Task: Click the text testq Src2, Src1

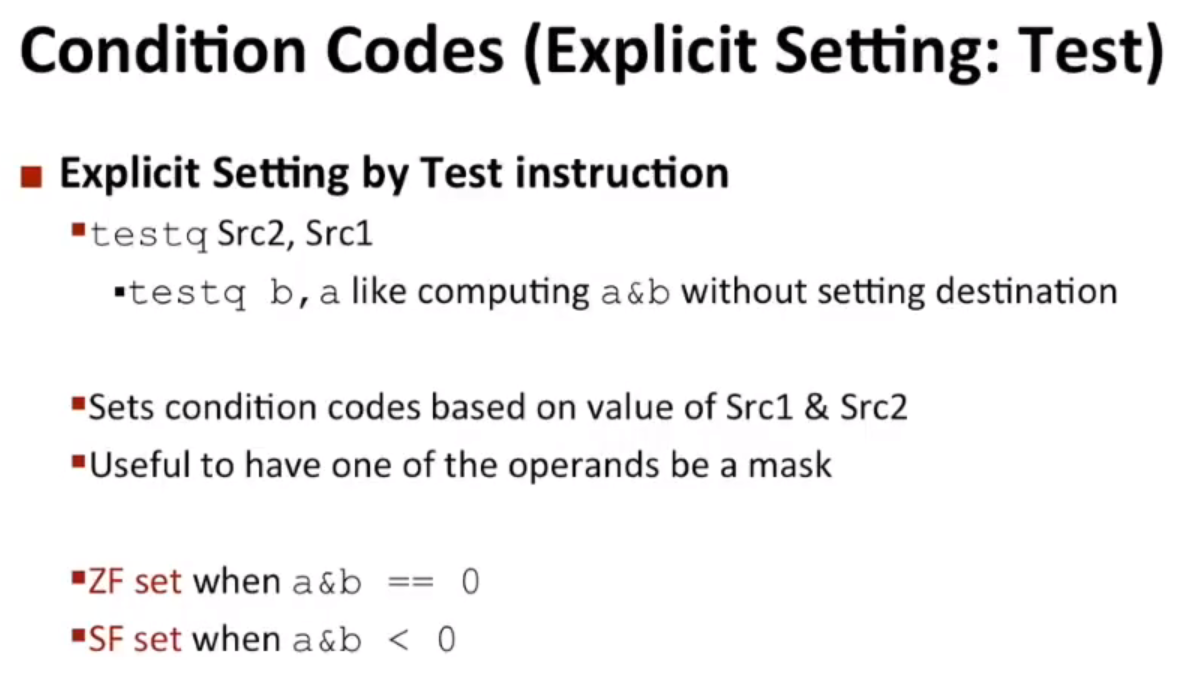Action: (x=232, y=234)
